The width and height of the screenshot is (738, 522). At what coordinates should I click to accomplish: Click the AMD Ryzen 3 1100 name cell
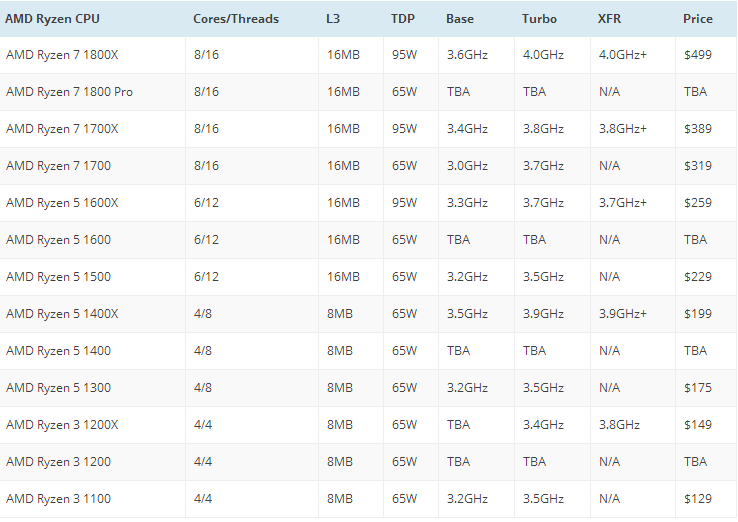click(x=58, y=499)
